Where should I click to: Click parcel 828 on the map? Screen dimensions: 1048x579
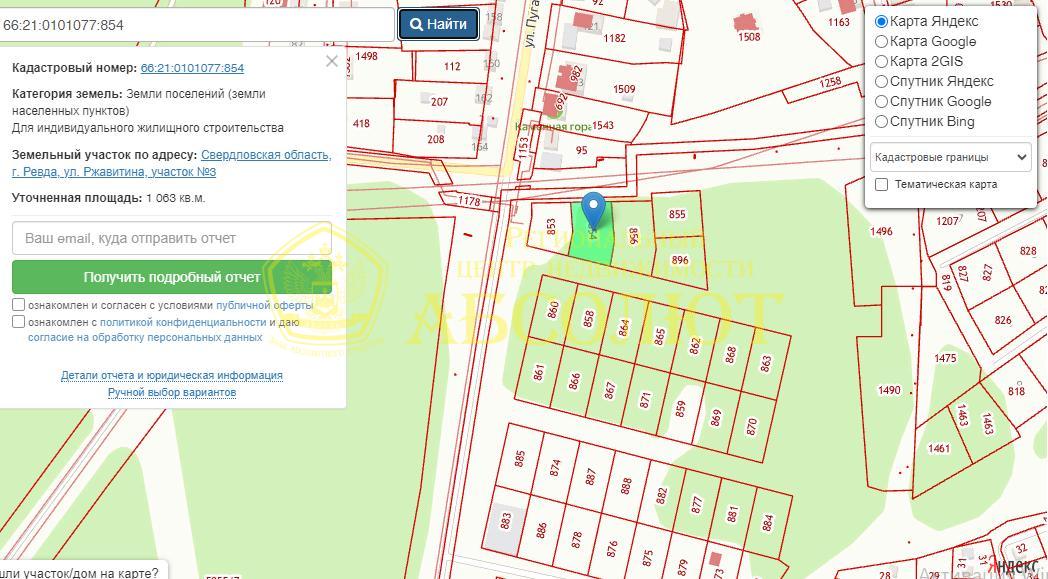(1028, 251)
